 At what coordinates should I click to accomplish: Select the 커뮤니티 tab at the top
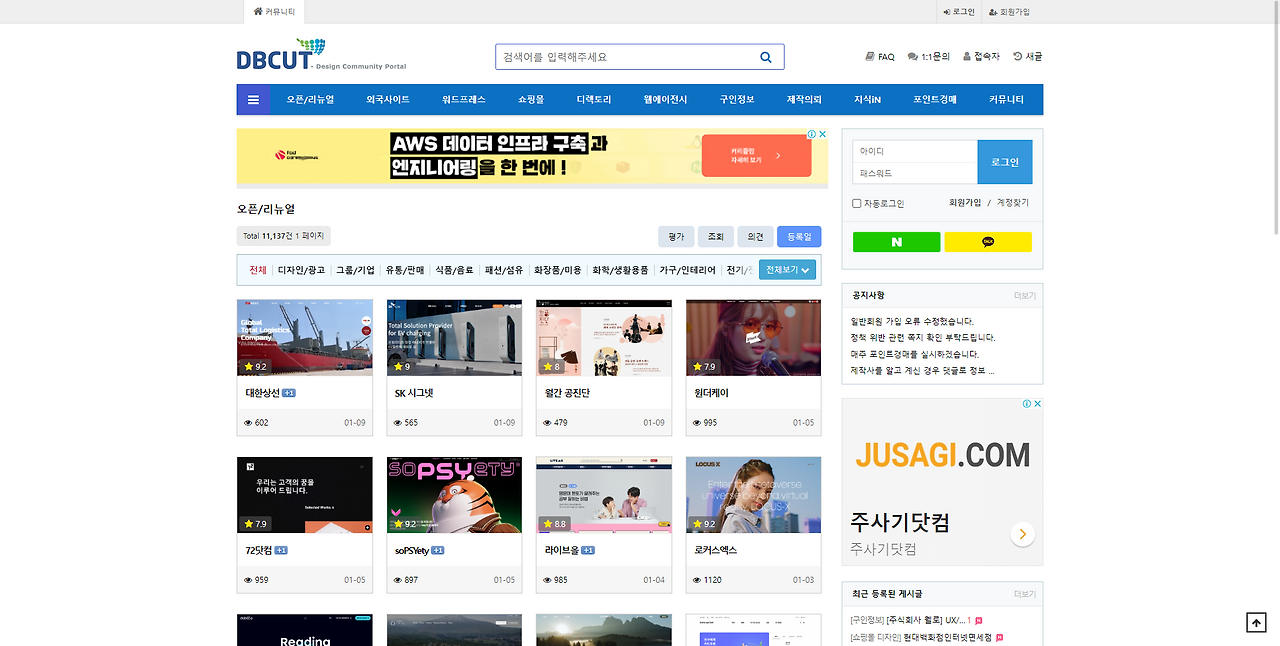coord(274,12)
